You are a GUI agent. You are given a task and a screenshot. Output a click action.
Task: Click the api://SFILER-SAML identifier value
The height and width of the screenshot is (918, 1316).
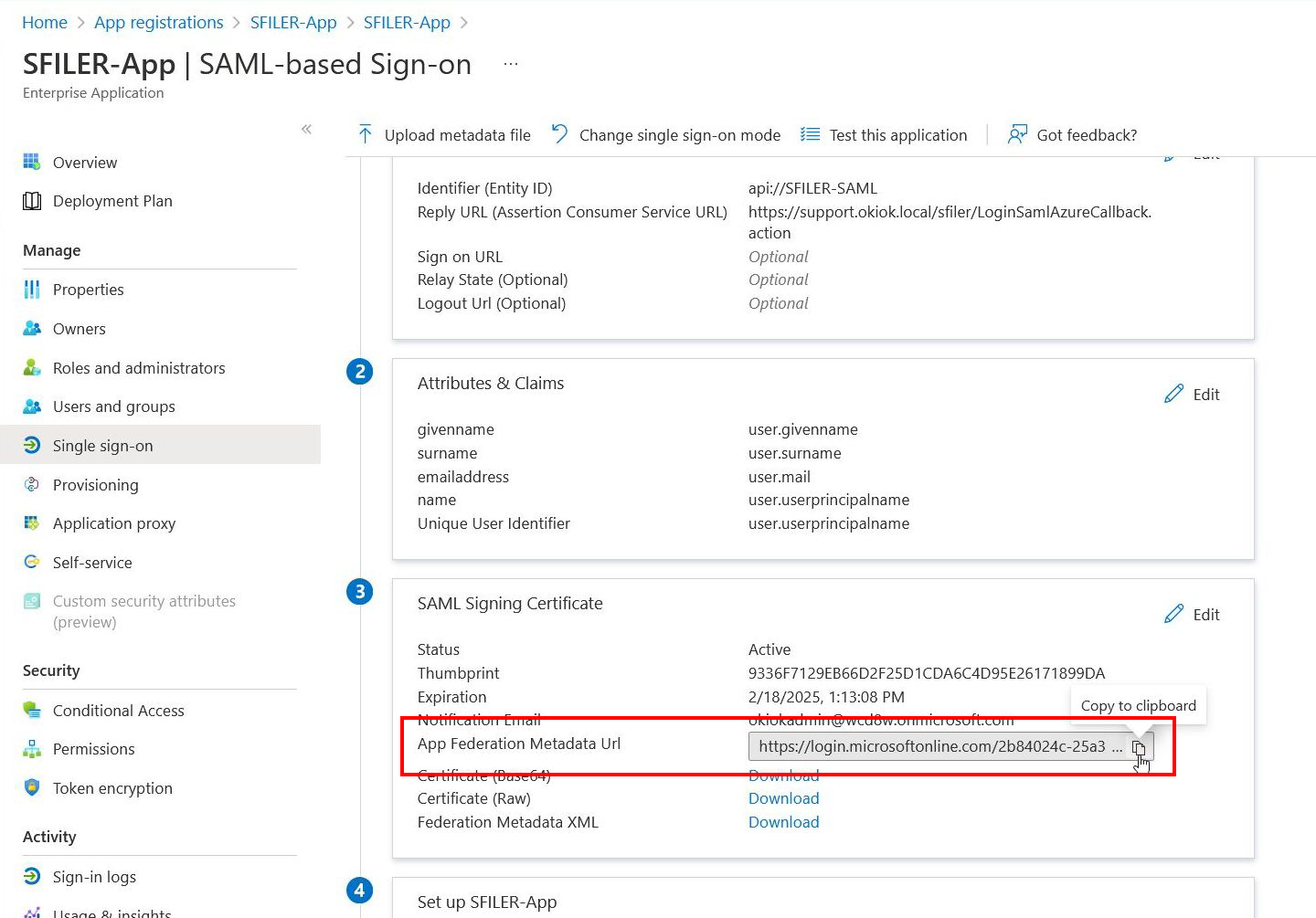[812, 188]
